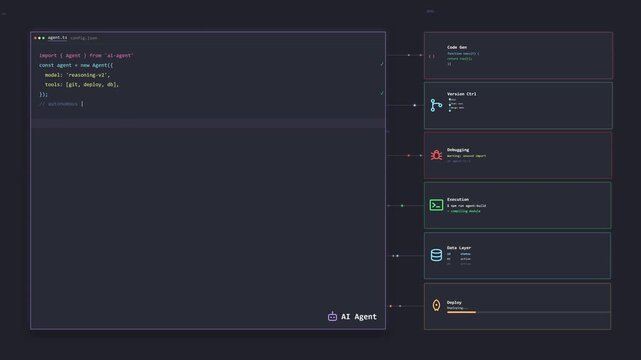Click the Debugging card title

click(458, 150)
